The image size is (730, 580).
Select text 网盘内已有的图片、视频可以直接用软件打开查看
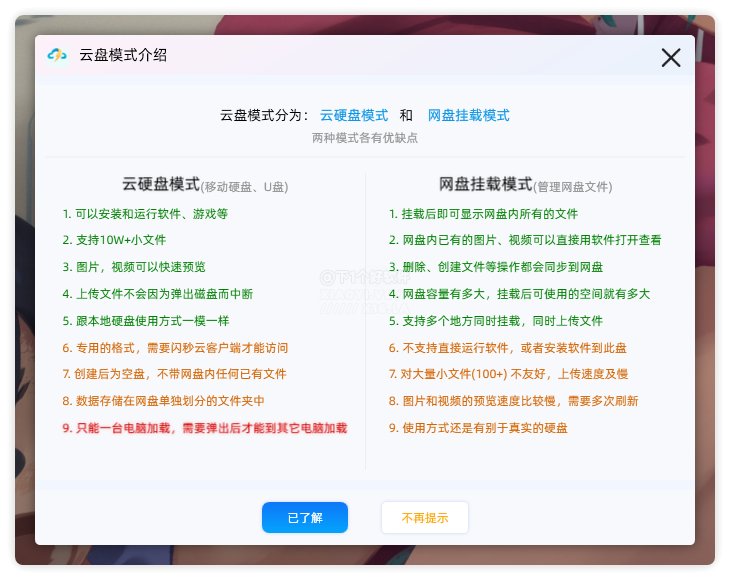click(532, 240)
